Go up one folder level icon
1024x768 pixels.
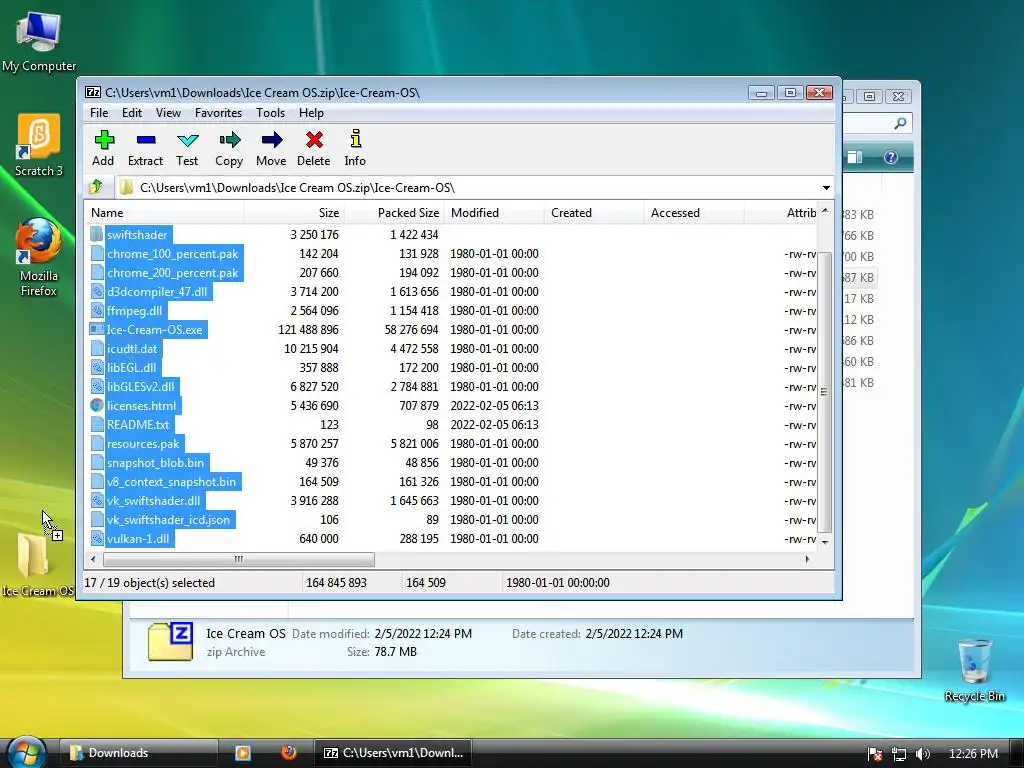pos(96,187)
